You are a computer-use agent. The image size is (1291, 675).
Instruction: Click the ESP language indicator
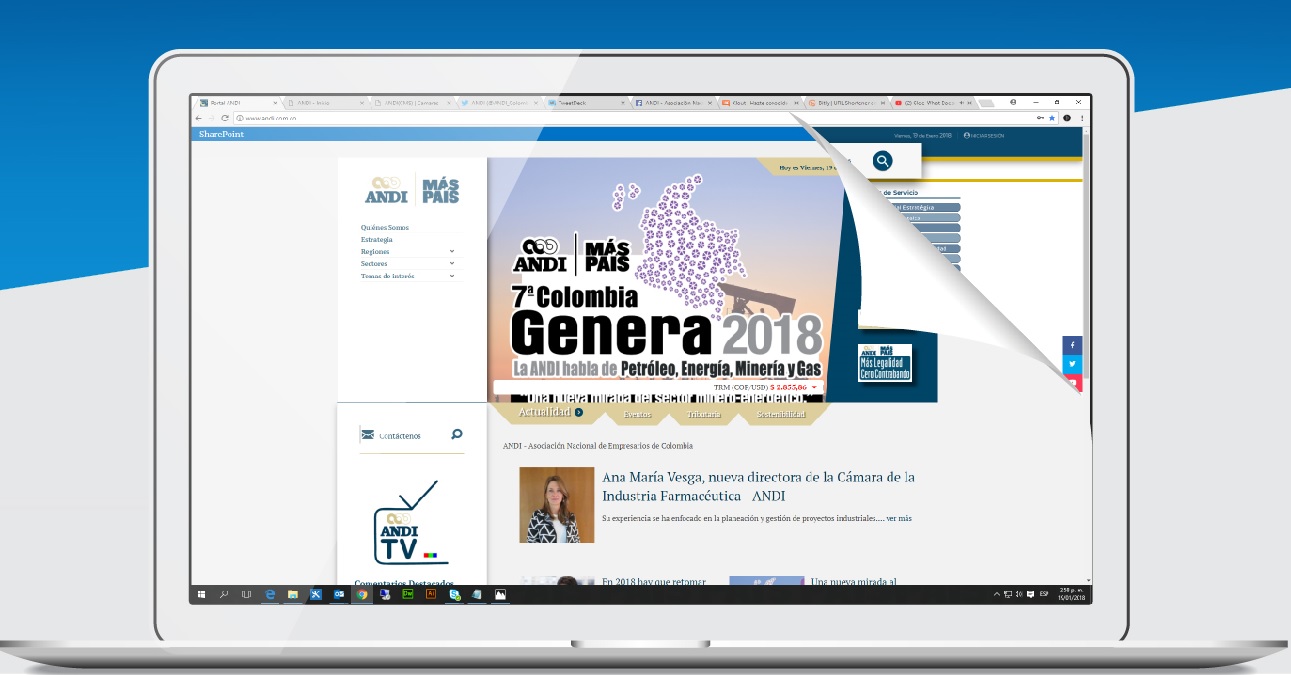tap(1043, 594)
